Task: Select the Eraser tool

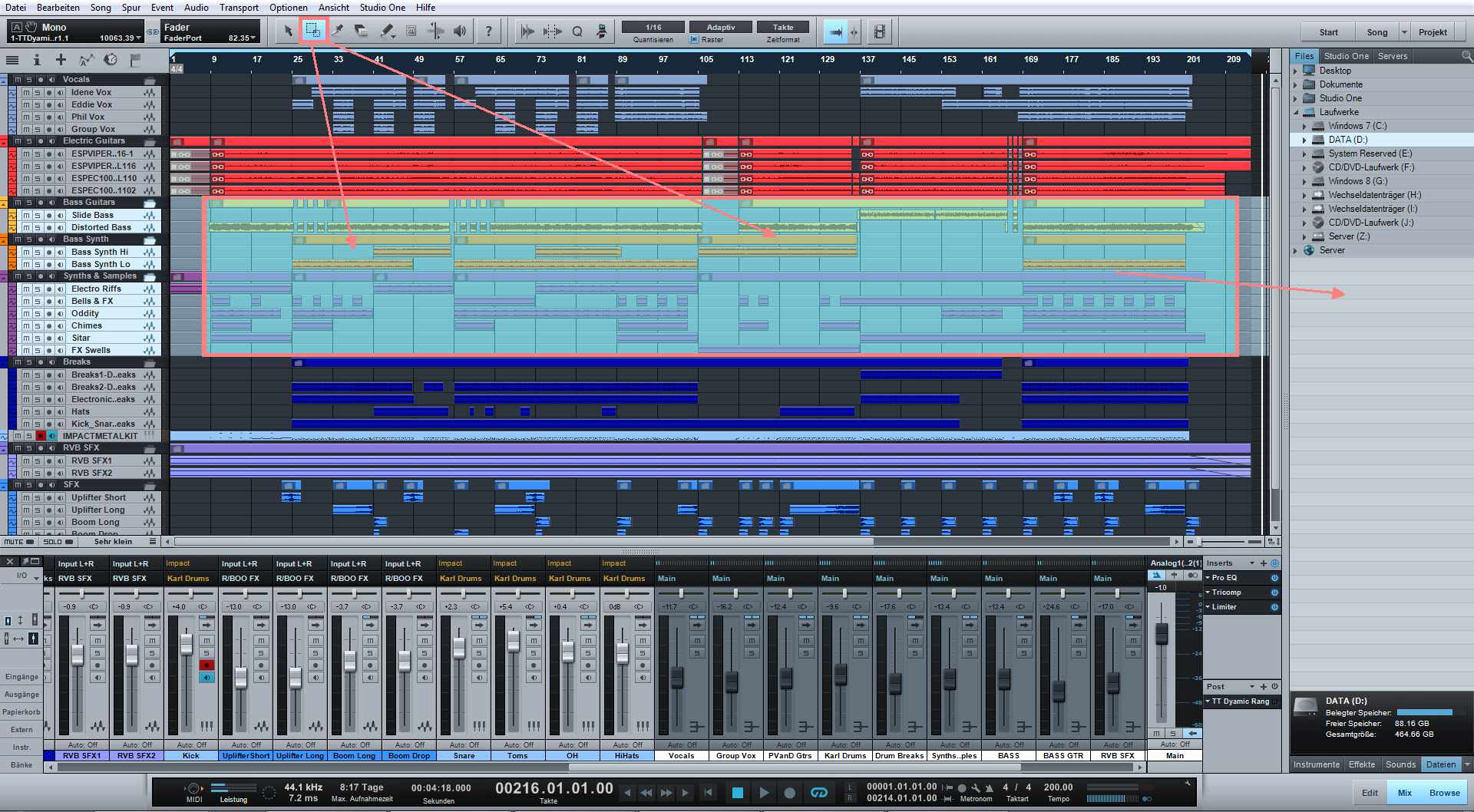Action: [361, 31]
